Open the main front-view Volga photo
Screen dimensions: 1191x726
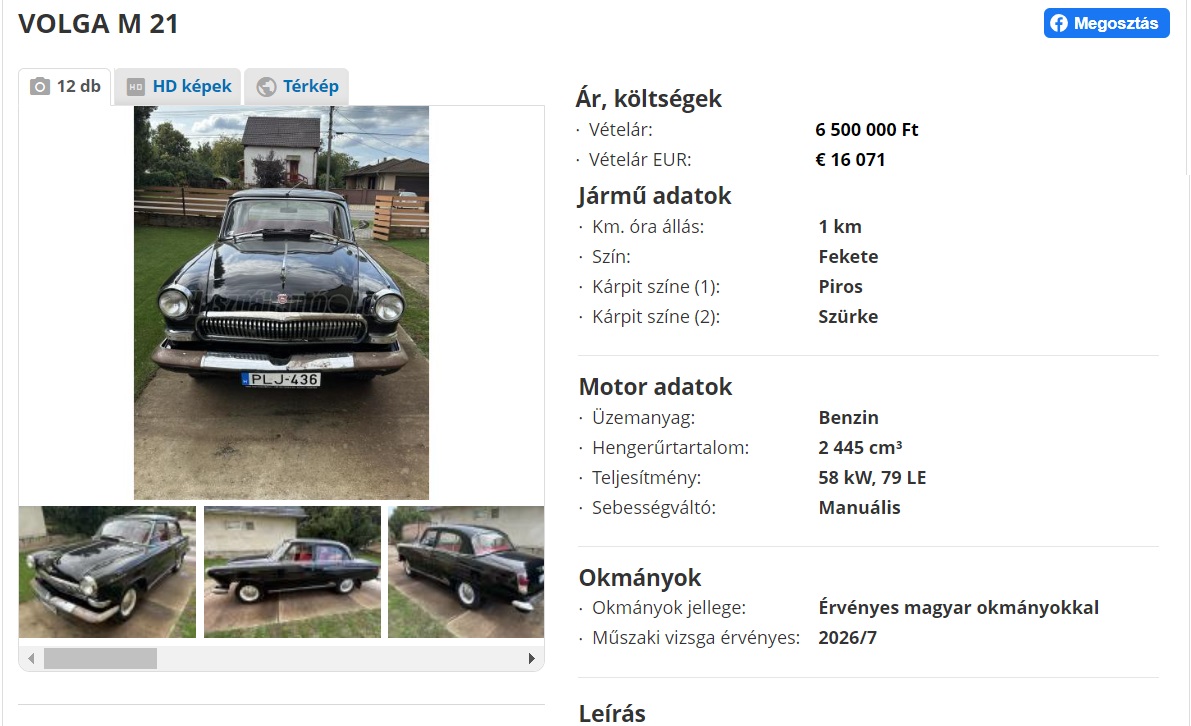[x=282, y=302]
